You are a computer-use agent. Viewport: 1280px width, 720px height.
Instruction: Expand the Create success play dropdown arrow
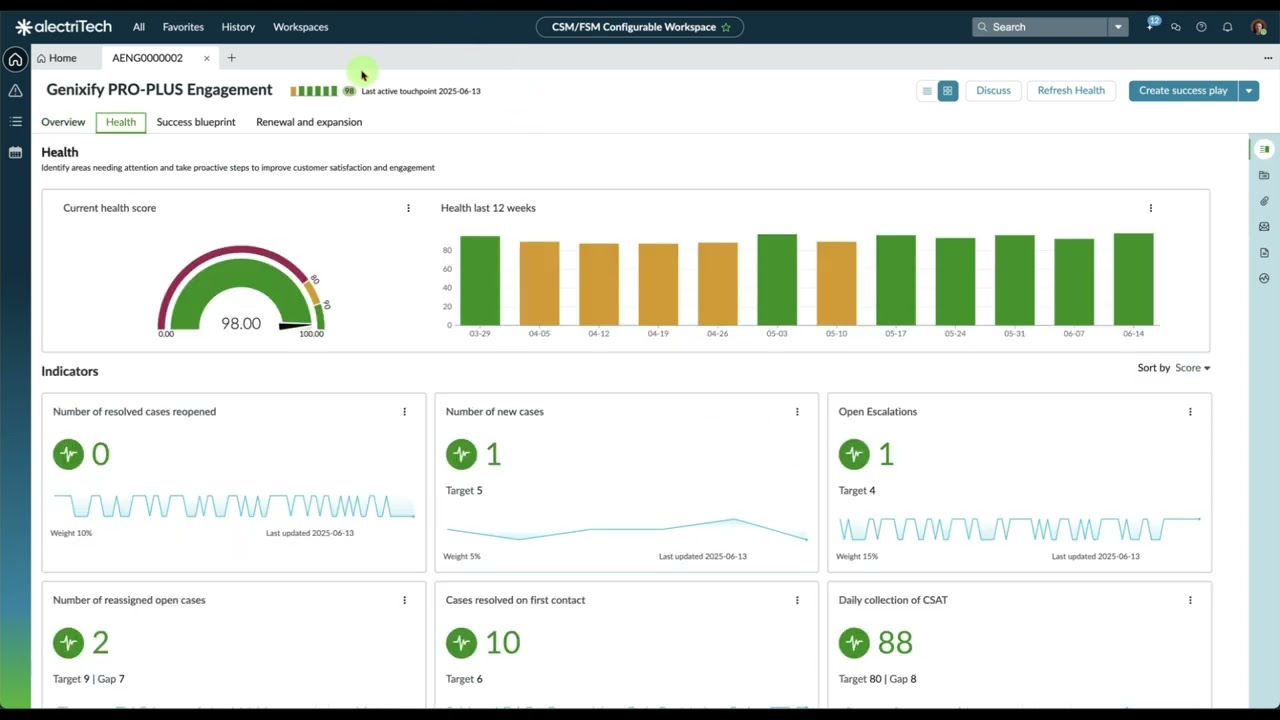coord(1248,90)
